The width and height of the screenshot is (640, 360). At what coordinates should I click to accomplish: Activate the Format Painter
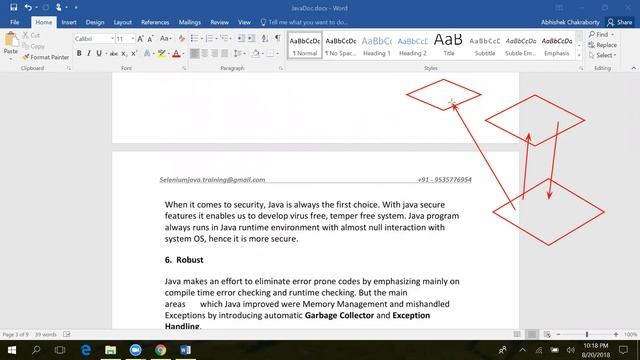[x=46, y=57]
